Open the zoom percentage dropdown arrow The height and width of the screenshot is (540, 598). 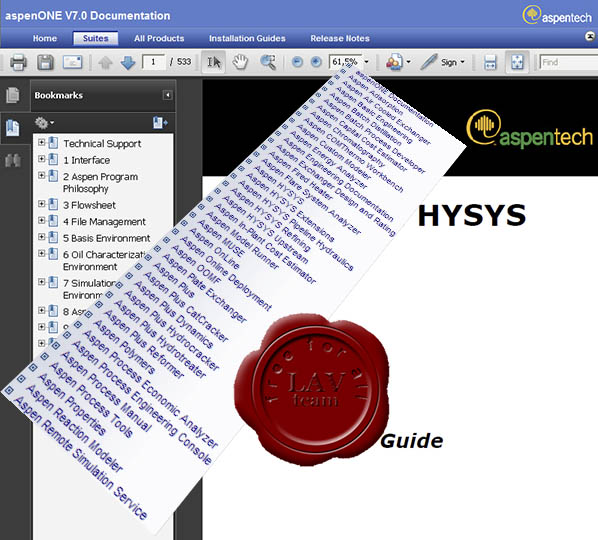[366, 62]
